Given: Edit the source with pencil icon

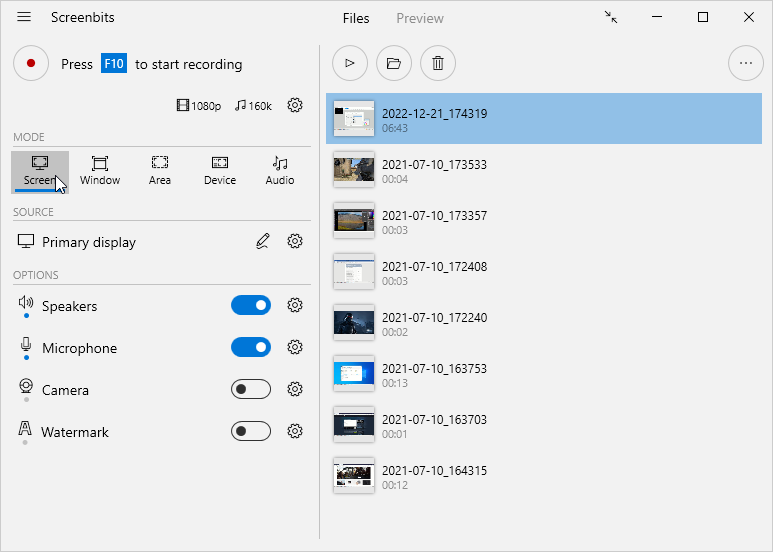Looking at the screenshot, I should point(263,241).
